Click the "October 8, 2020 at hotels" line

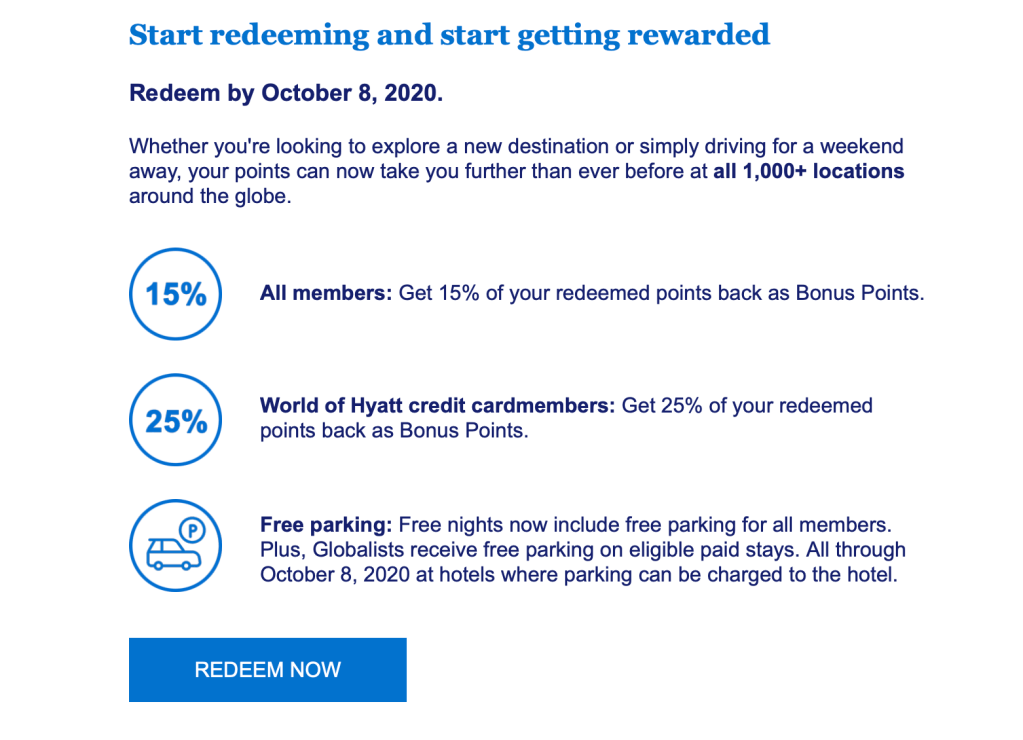(x=578, y=575)
